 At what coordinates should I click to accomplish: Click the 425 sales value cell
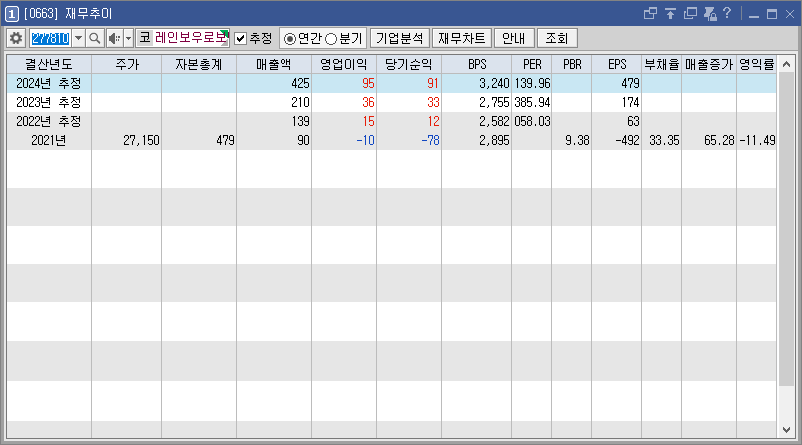[x=274, y=83]
